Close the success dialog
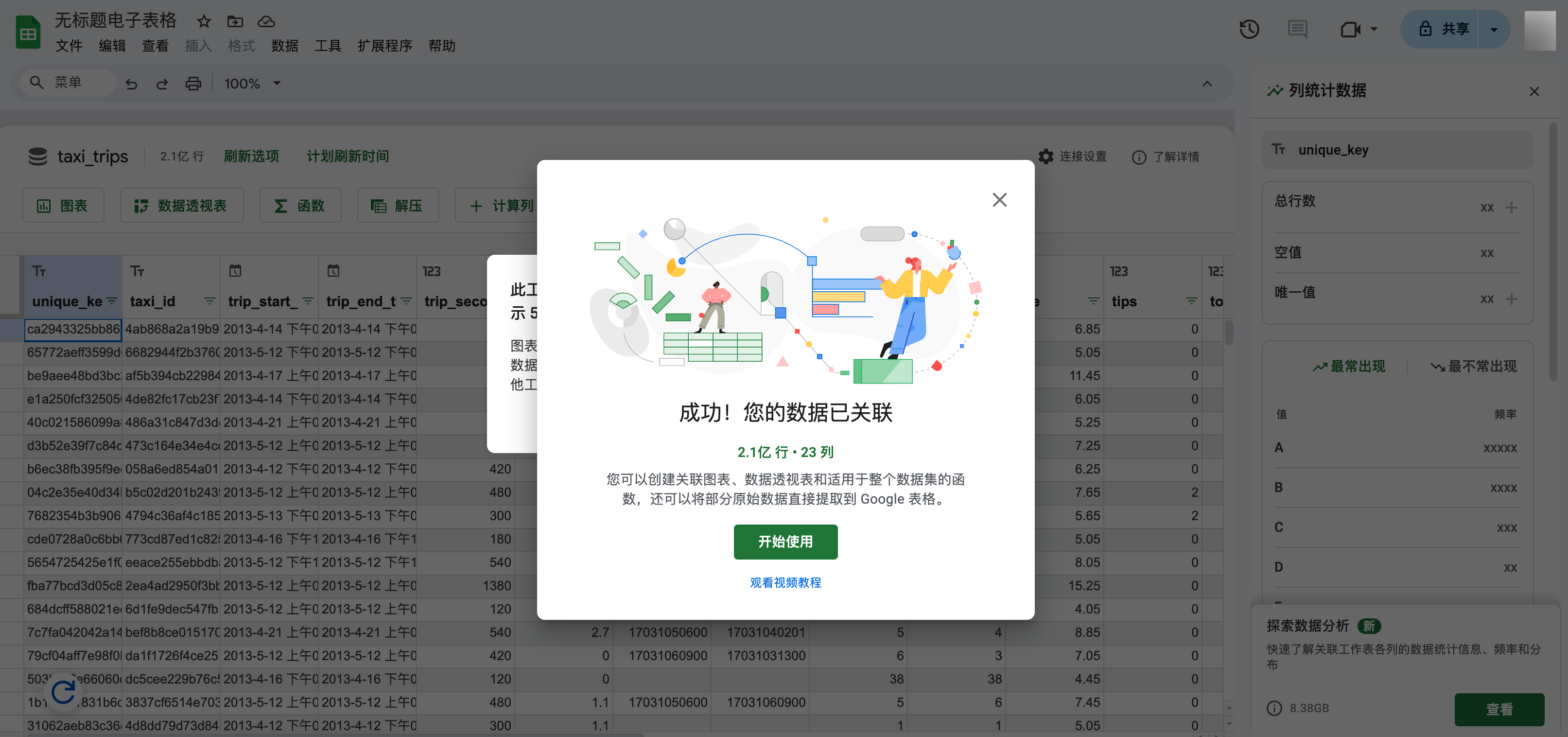Image resolution: width=1568 pixels, height=737 pixels. pyautogui.click(x=999, y=200)
